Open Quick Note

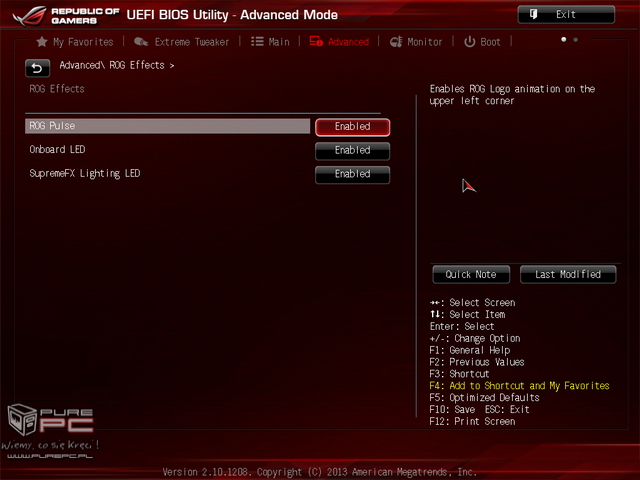(471, 274)
